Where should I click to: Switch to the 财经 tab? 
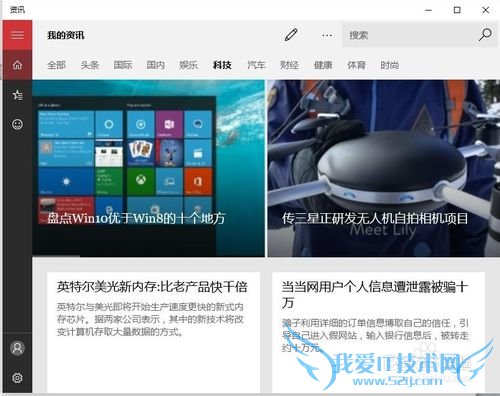click(289, 65)
